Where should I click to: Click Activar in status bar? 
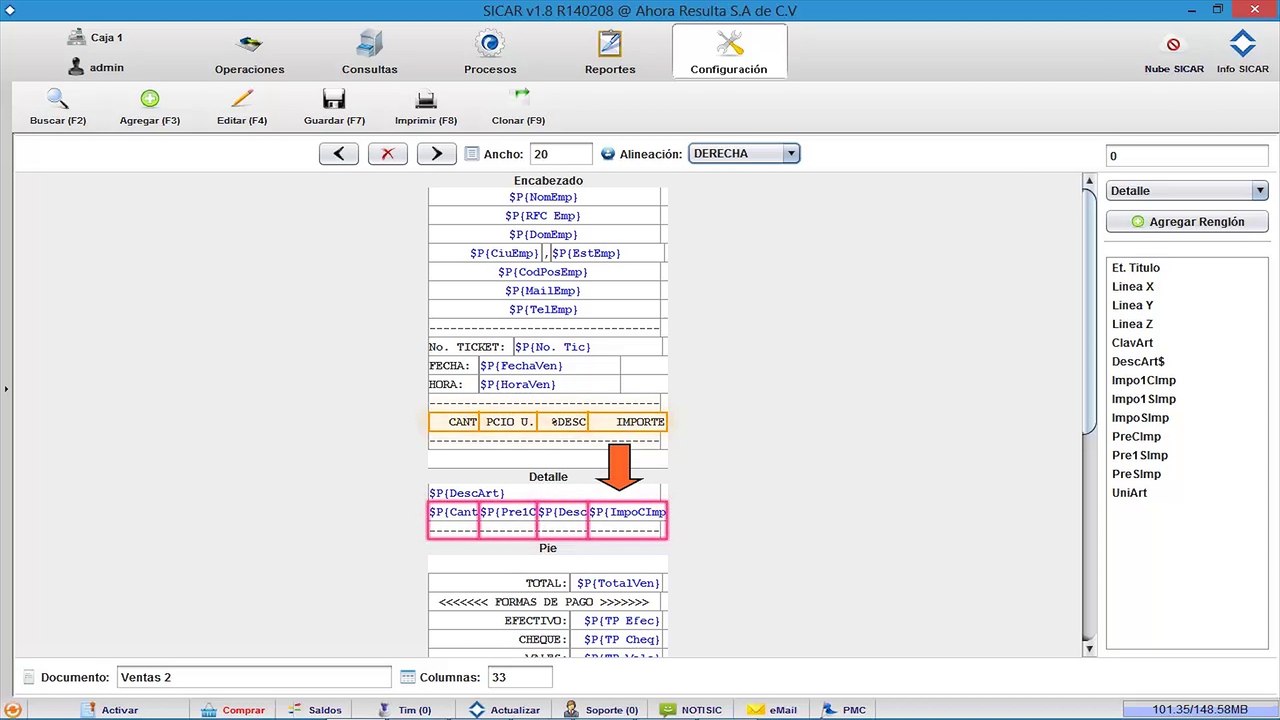tap(109, 710)
